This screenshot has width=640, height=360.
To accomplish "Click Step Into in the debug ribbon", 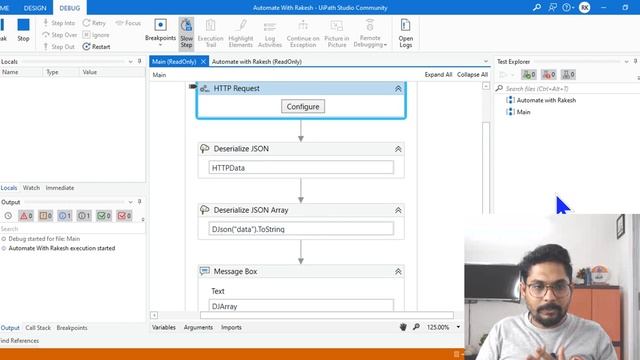I will pyautogui.click(x=59, y=23).
